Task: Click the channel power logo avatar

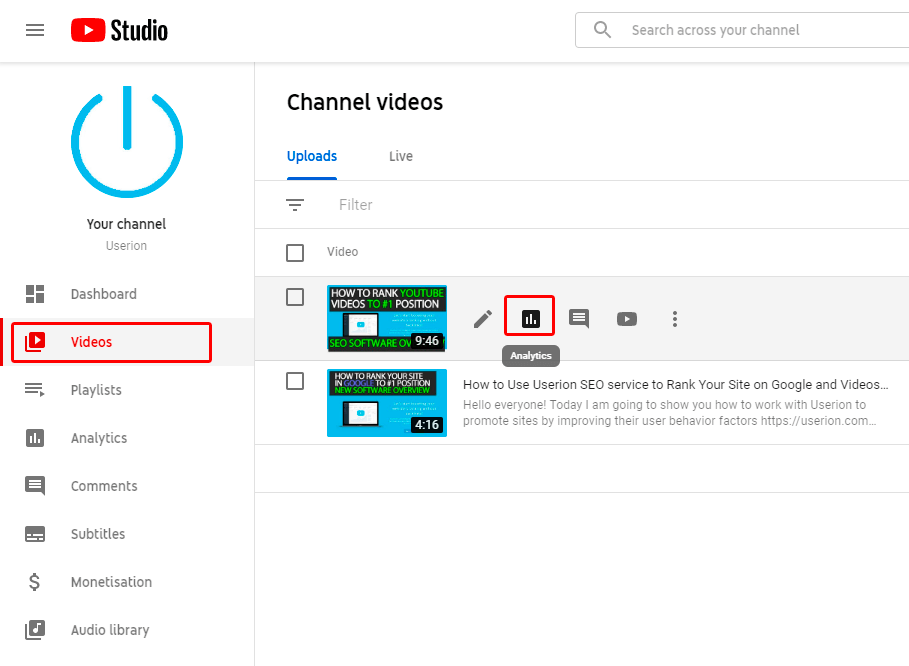Action: pos(127,142)
